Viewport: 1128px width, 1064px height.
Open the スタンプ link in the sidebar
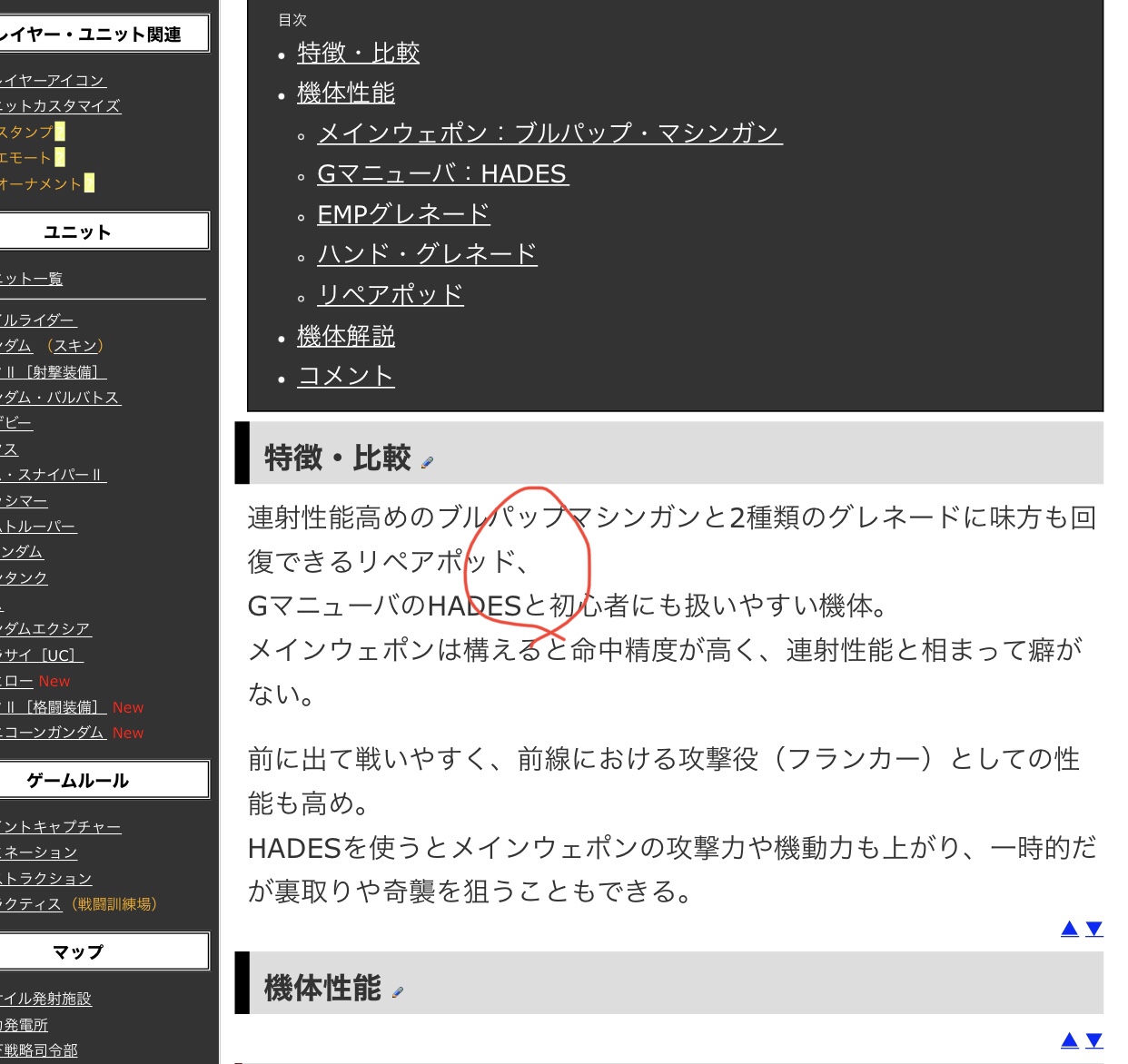coord(27,132)
